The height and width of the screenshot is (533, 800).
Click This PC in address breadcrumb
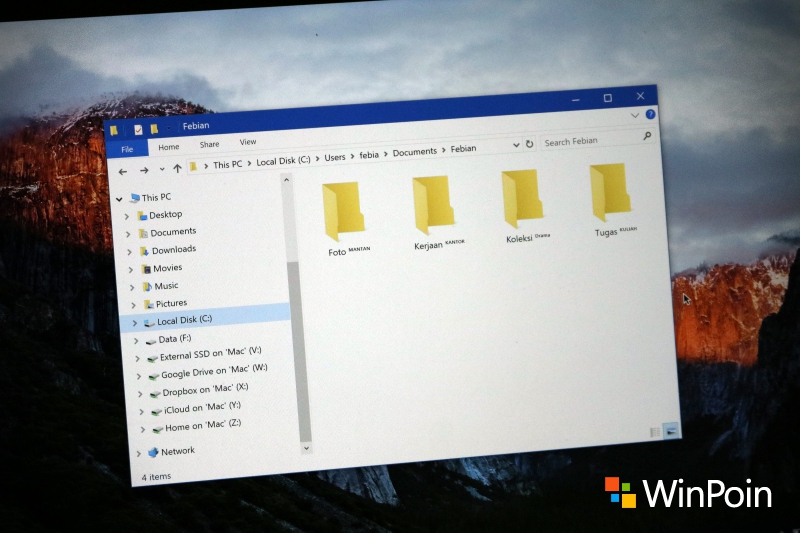pyautogui.click(x=228, y=164)
